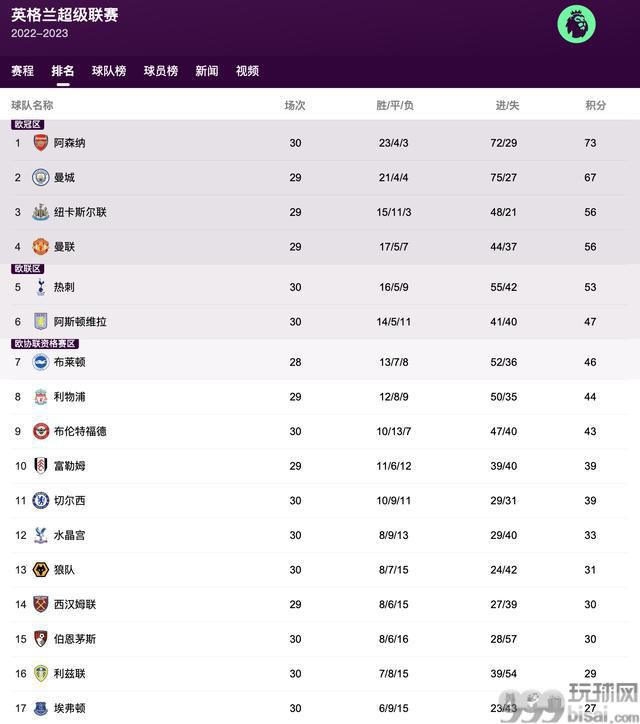Screen dimensions: 640x724
Task: Click the Wolves (狼队) club crest
Action: click(x=41, y=570)
